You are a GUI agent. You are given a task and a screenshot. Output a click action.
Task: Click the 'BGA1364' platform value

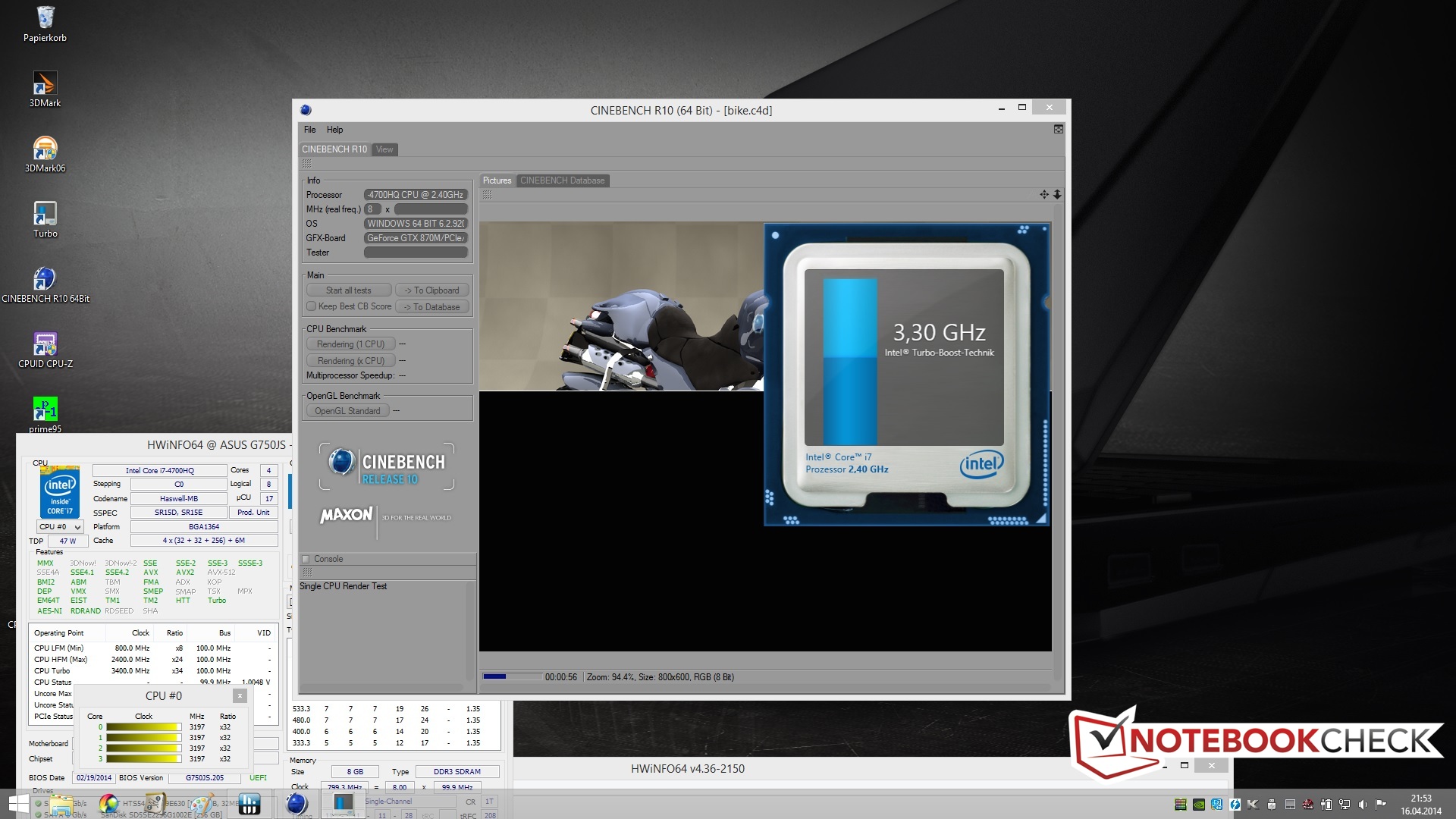204,527
